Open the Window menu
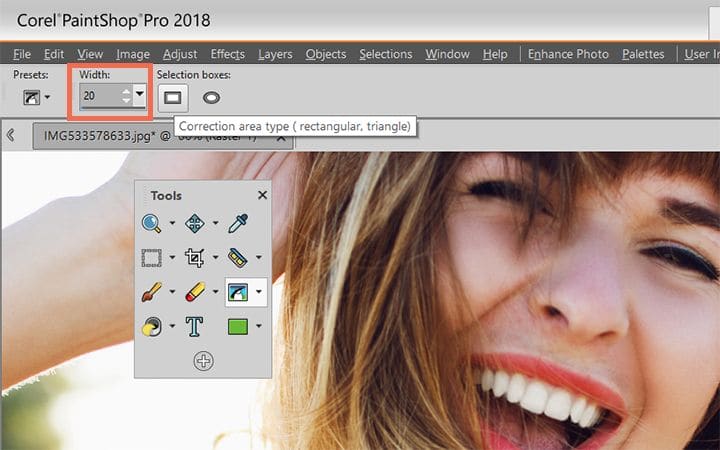The height and width of the screenshot is (450, 720). pos(447,54)
